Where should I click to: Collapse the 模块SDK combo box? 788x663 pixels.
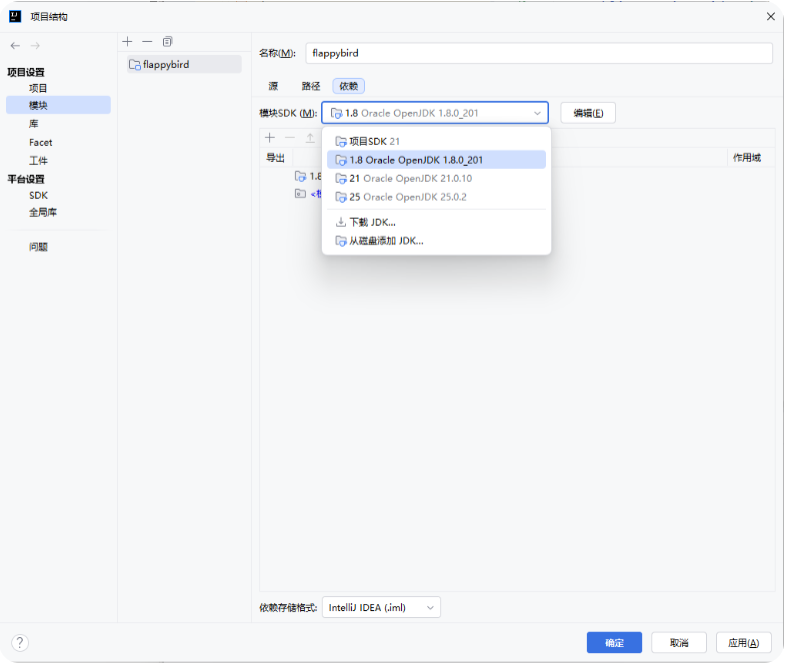pos(435,113)
